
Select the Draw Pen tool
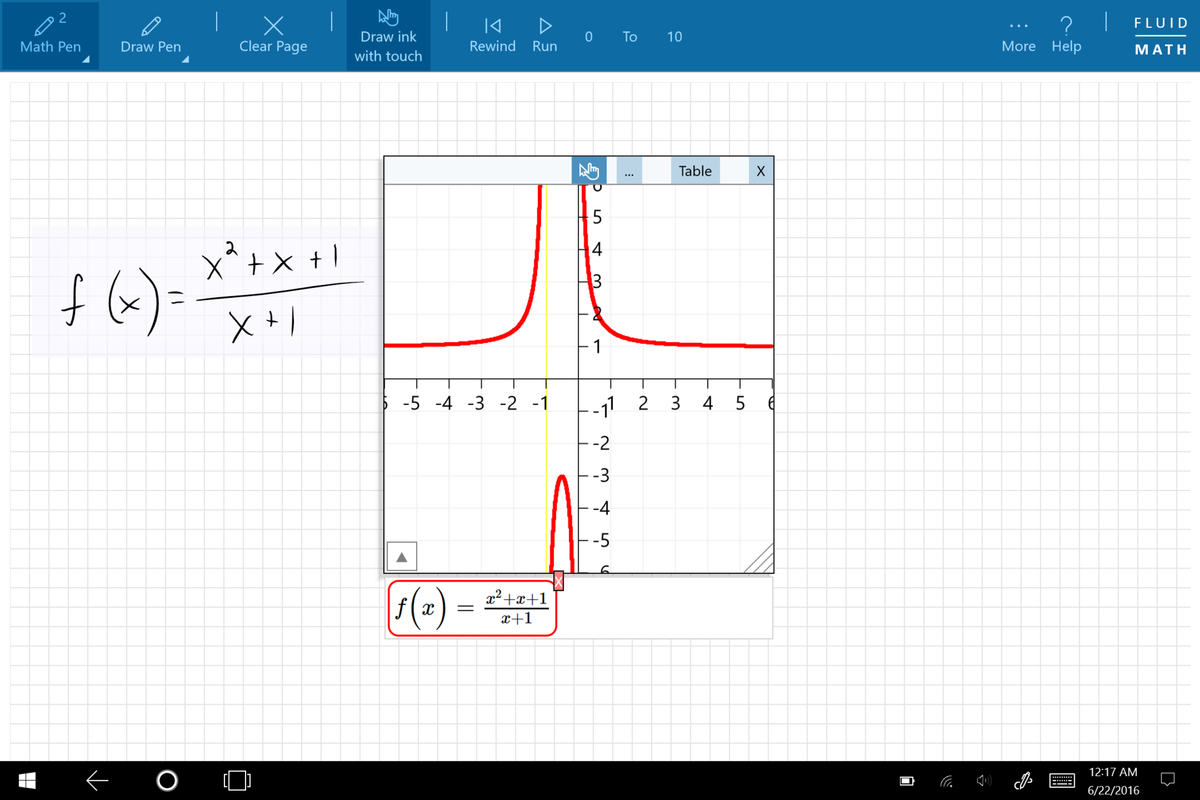point(150,35)
